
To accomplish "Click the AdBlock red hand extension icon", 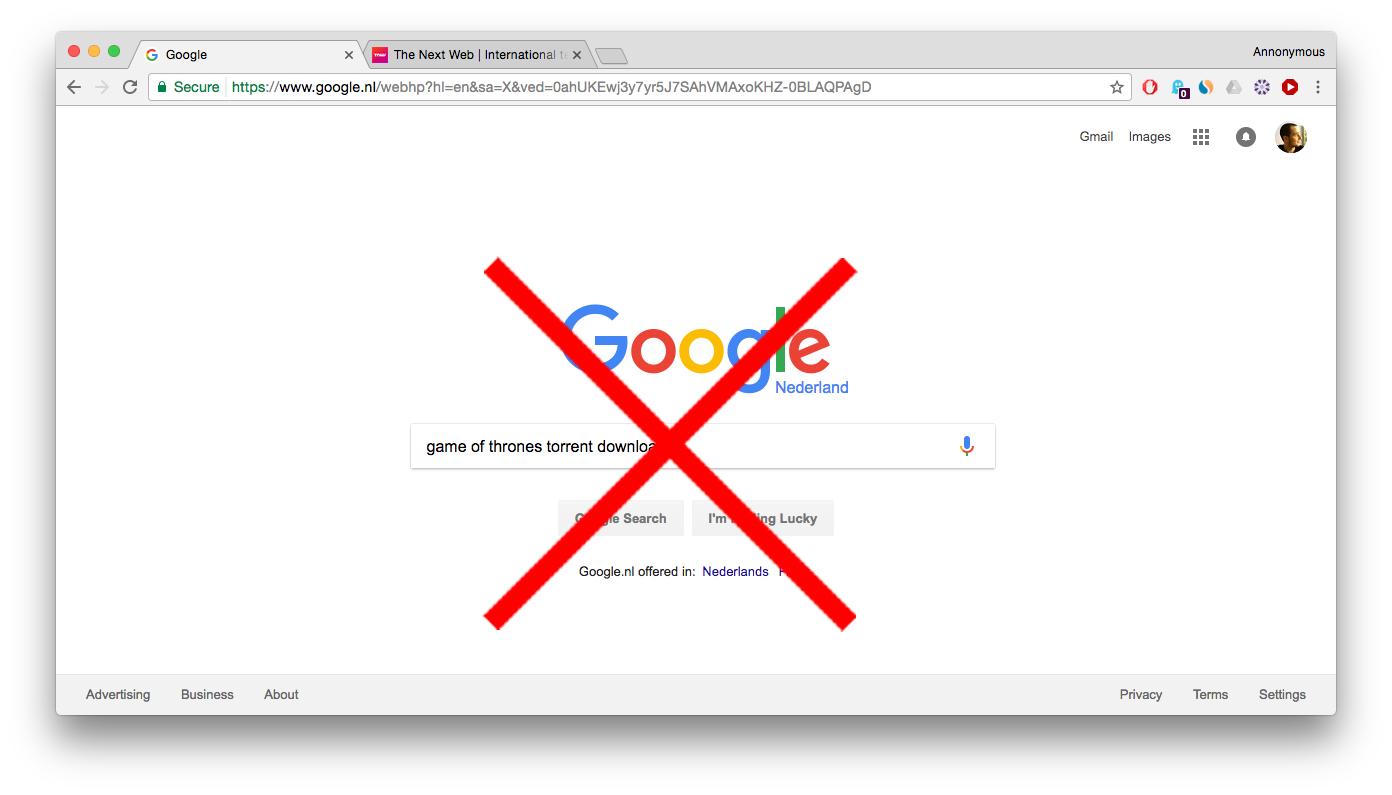I will tap(1150, 87).
